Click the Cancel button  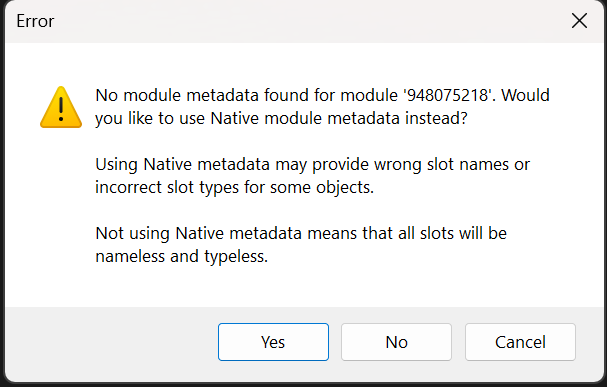[x=520, y=342]
